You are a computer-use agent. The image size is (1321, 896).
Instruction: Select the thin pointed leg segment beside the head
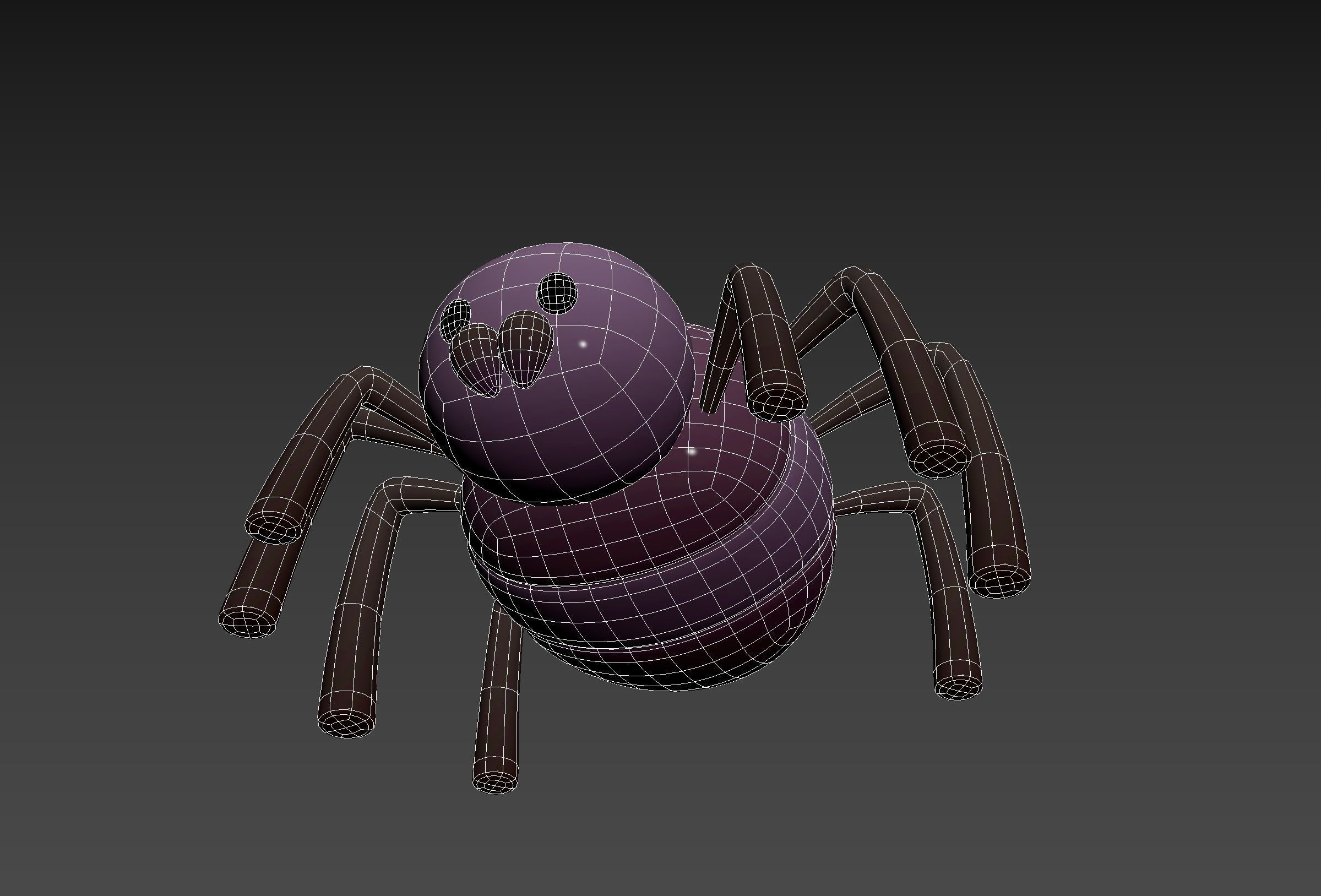[x=721, y=345]
